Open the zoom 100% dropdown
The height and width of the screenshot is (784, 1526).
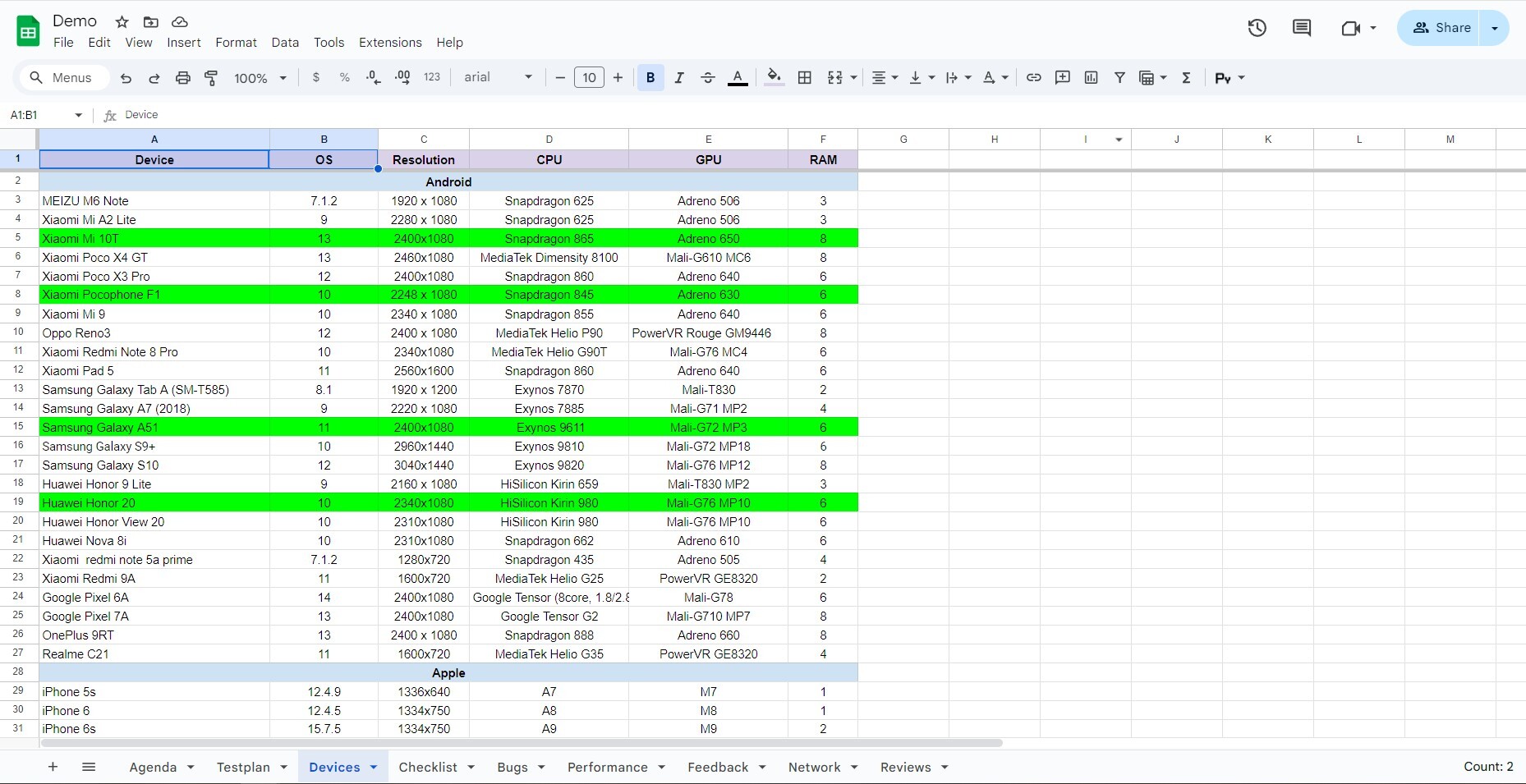(x=260, y=78)
